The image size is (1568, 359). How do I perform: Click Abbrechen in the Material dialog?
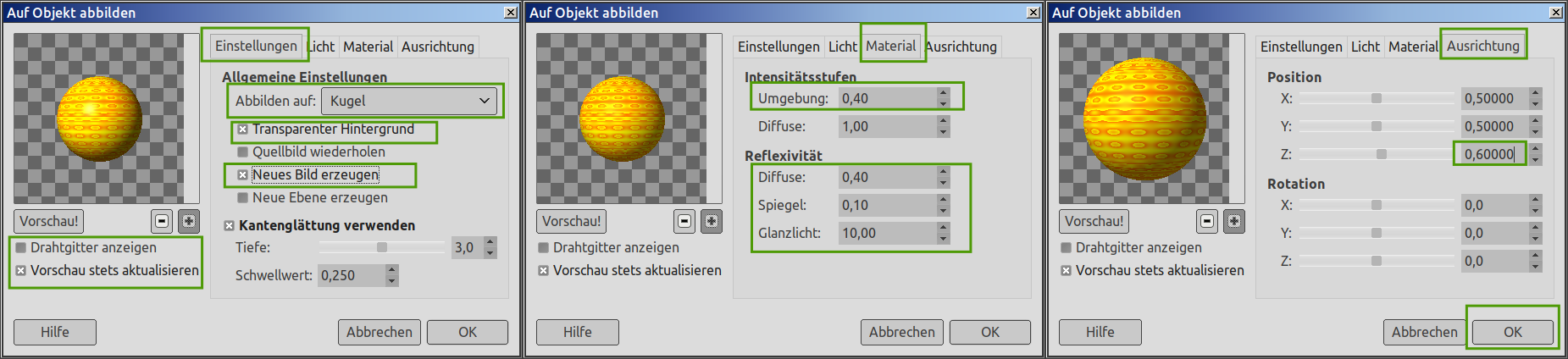point(902,332)
